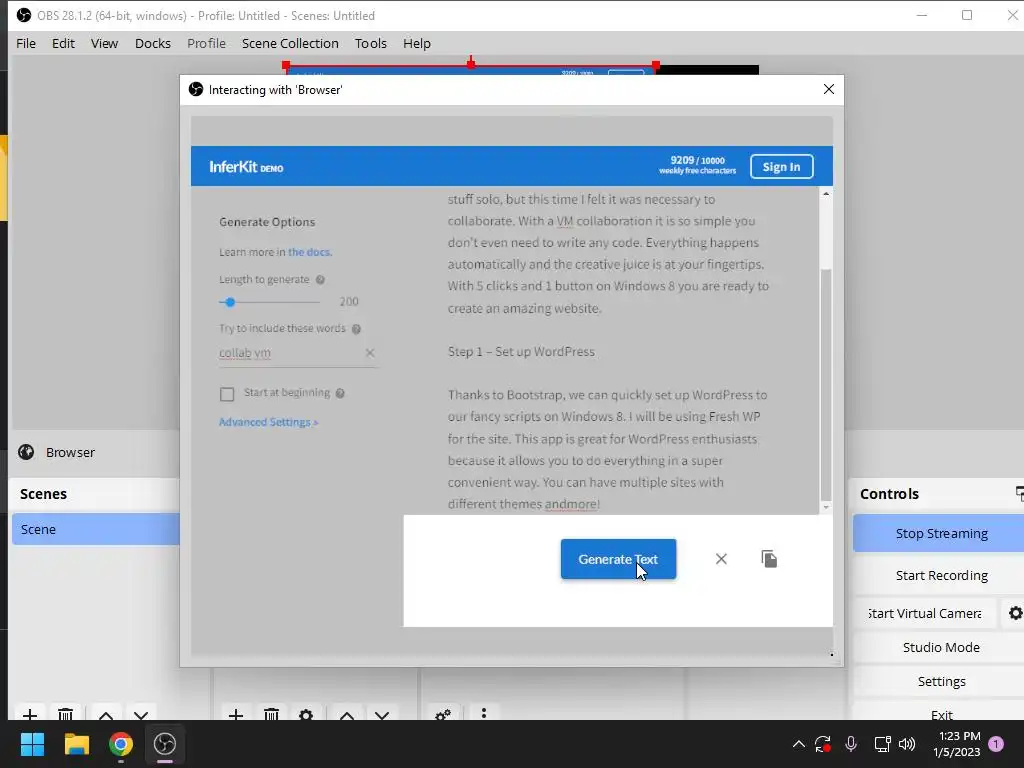This screenshot has width=1024, height=768.
Task: Select the 'Scene' item in Scenes list
Action: pos(96,529)
